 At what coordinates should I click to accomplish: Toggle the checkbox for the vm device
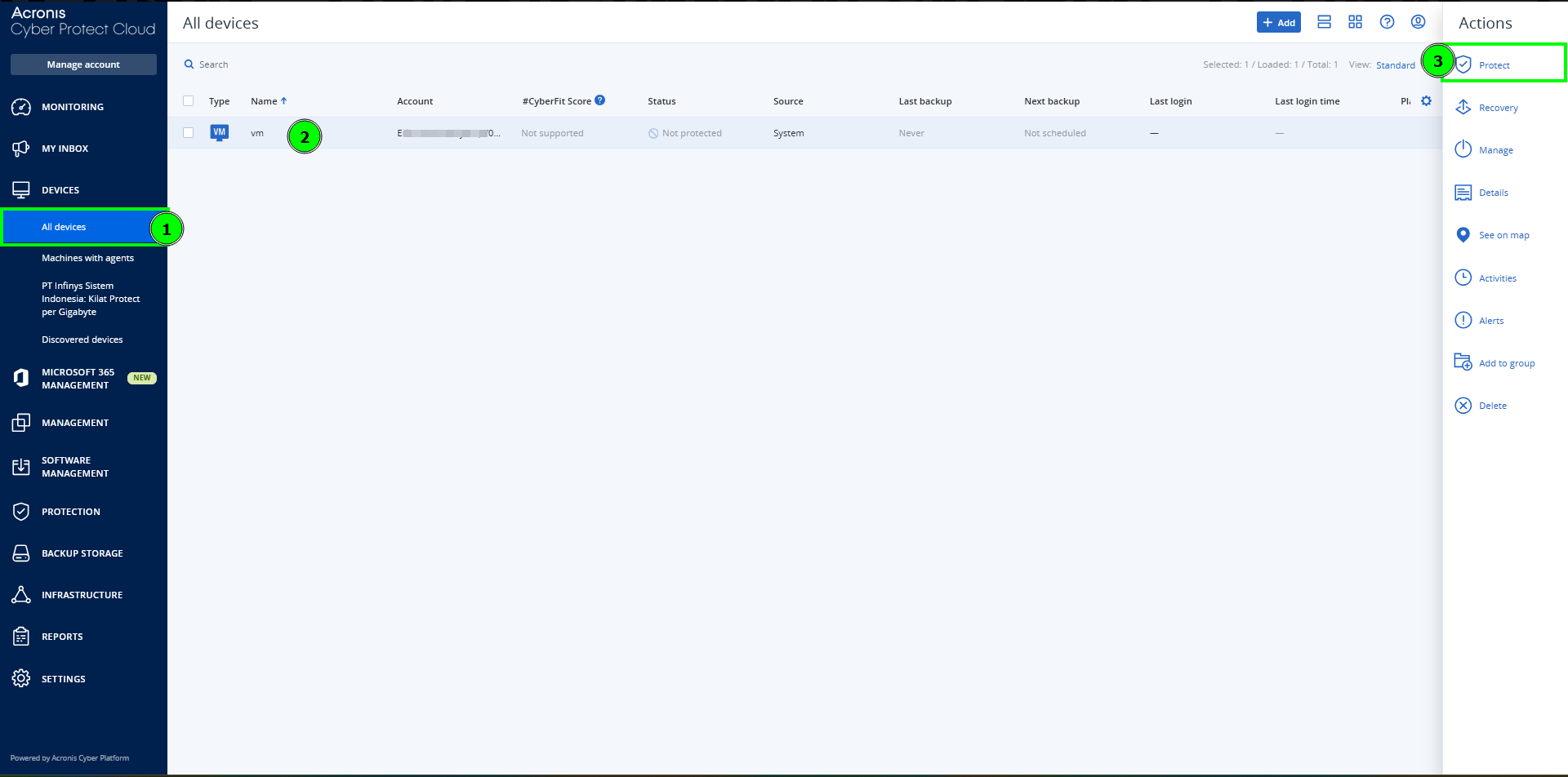(x=189, y=133)
